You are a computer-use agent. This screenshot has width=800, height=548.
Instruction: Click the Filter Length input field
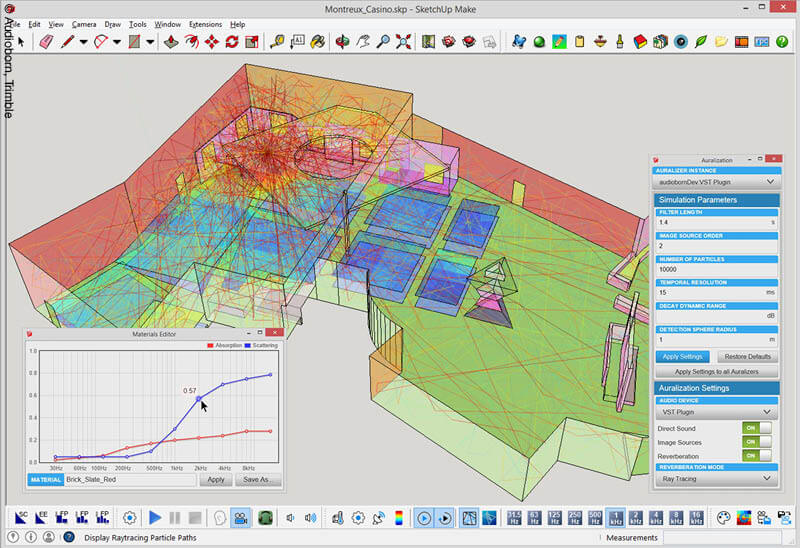tap(716, 222)
